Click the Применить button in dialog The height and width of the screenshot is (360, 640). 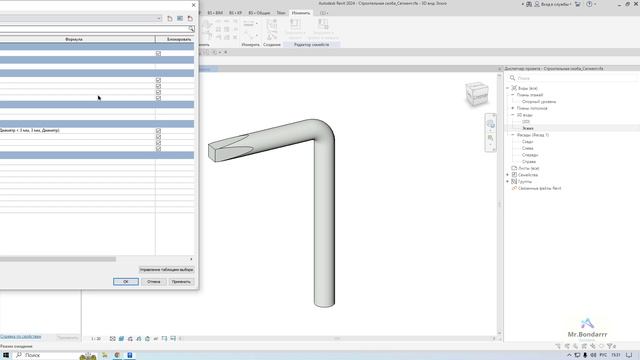tap(181, 282)
